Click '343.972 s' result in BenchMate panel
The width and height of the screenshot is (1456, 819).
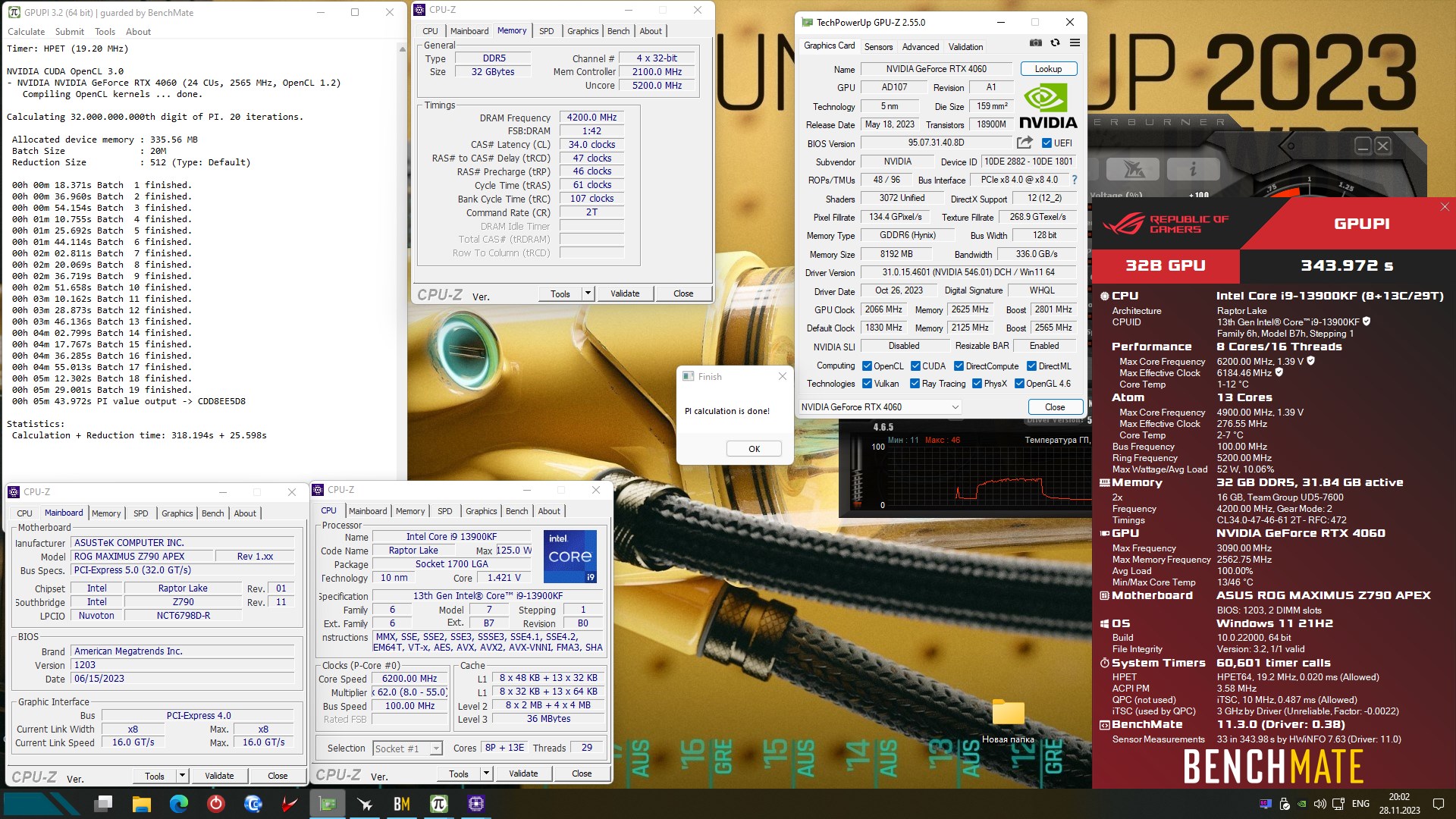click(1347, 265)
